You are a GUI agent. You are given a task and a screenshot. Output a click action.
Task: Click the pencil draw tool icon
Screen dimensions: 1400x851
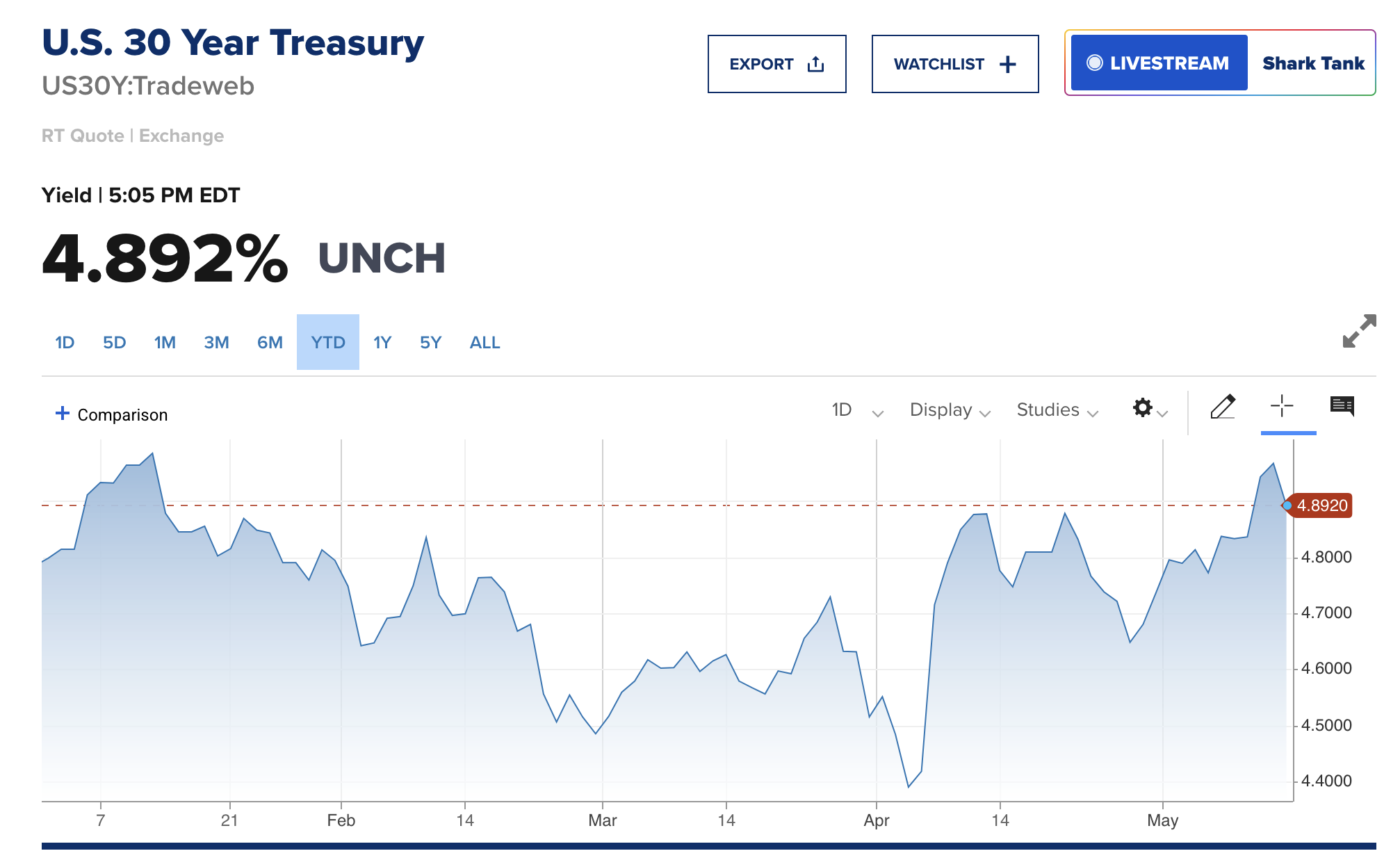(1222, 407)
